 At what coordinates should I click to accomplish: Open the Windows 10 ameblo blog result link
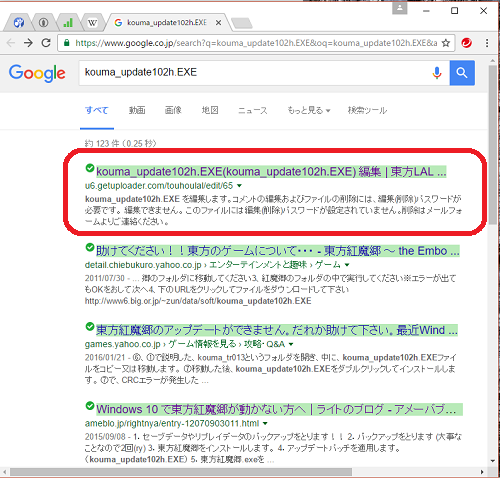point(279,409)
